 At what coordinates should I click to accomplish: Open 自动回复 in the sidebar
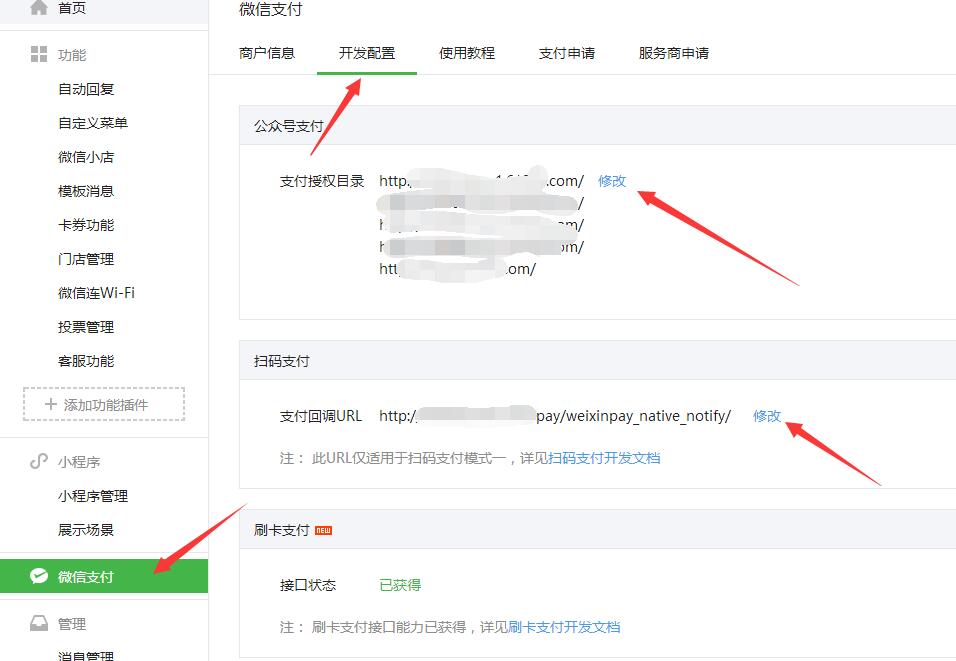[x=86, y=89]
